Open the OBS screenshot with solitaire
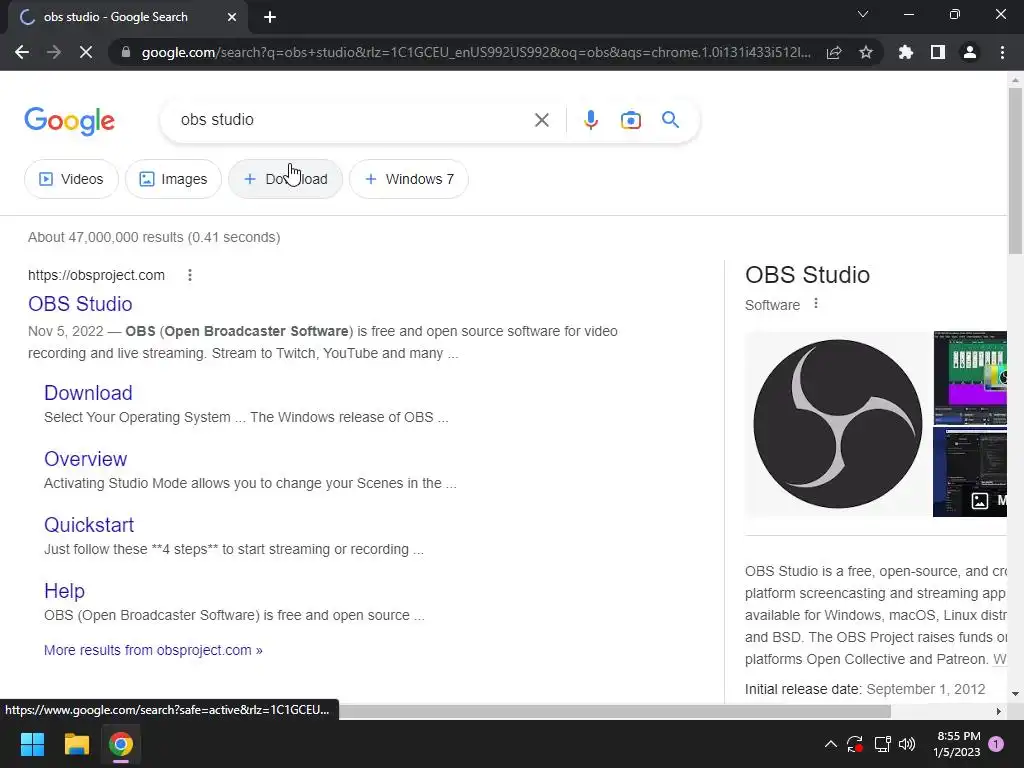The height and width of the screenshot is (768, 1024). coord(970,377)
